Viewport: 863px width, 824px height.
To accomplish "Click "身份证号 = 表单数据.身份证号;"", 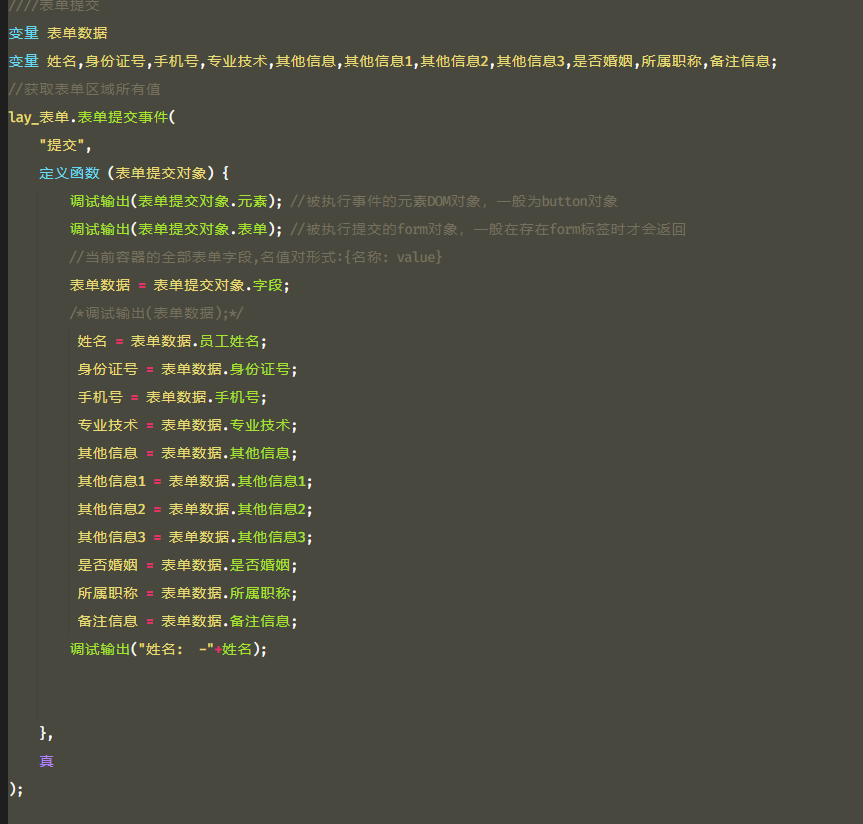I will [187, 370].
